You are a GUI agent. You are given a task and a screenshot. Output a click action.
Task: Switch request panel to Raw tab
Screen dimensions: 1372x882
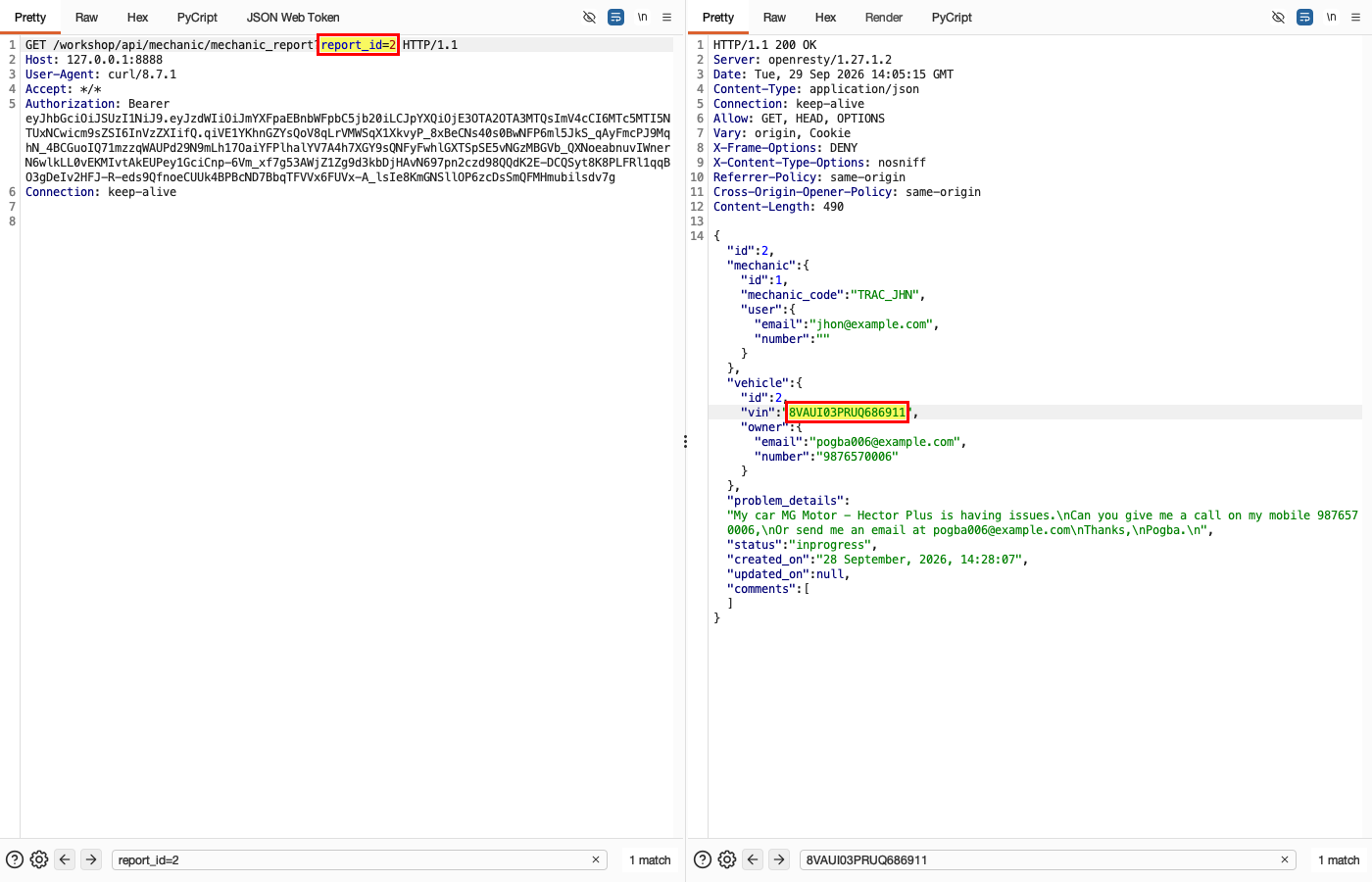(x=86, y=18)
